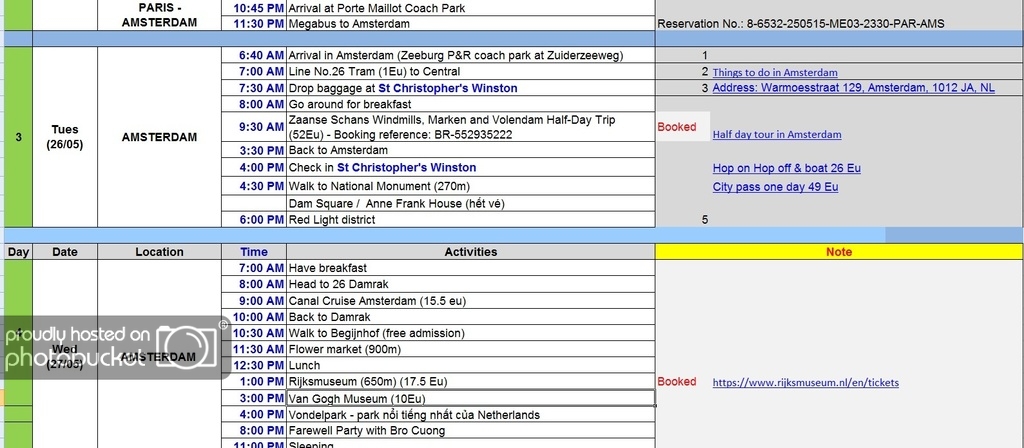Select the Tues (26/05) date cell
Screen dimensions: 1024x448
point(65,137)
